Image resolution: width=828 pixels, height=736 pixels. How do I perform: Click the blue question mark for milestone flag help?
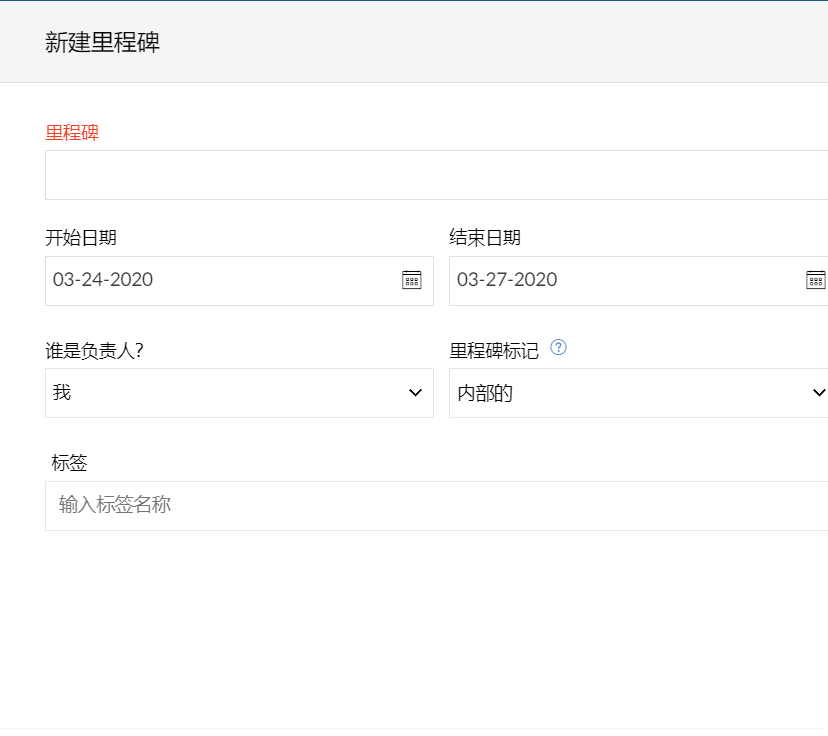point(560,348)
